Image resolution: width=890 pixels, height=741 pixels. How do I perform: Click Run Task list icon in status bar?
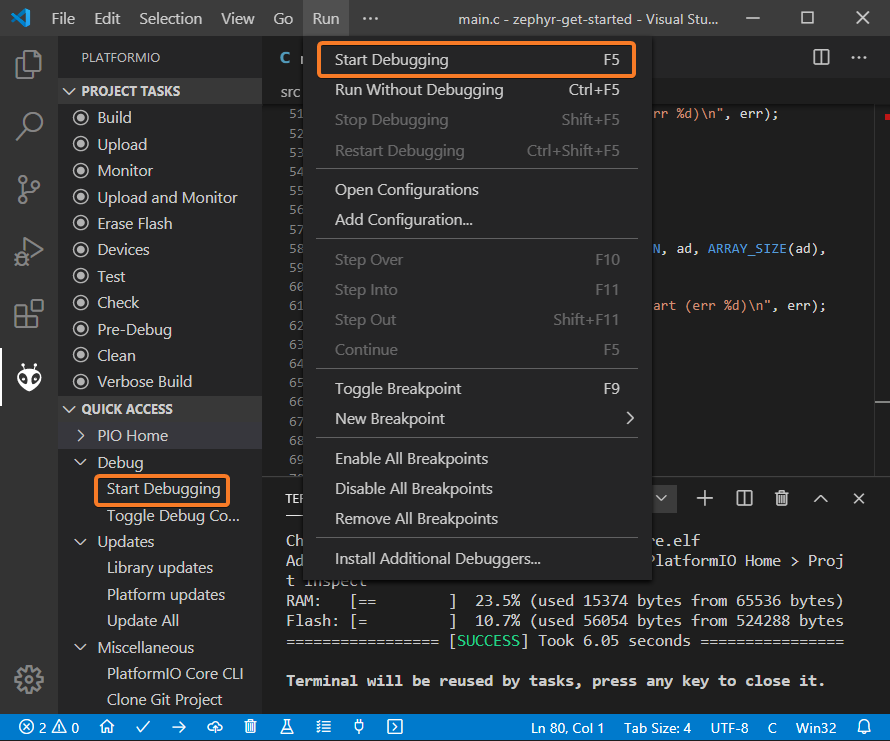[323, 727]
